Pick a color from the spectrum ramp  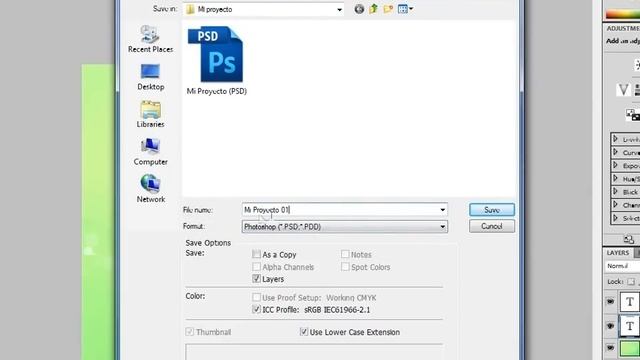pos(622,14)
